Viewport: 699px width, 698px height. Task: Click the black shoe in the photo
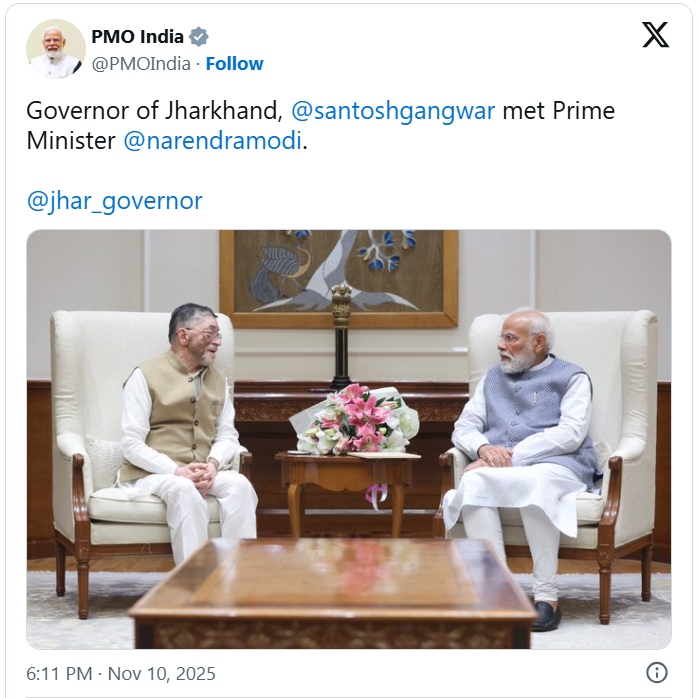click(x=545, y=617)
